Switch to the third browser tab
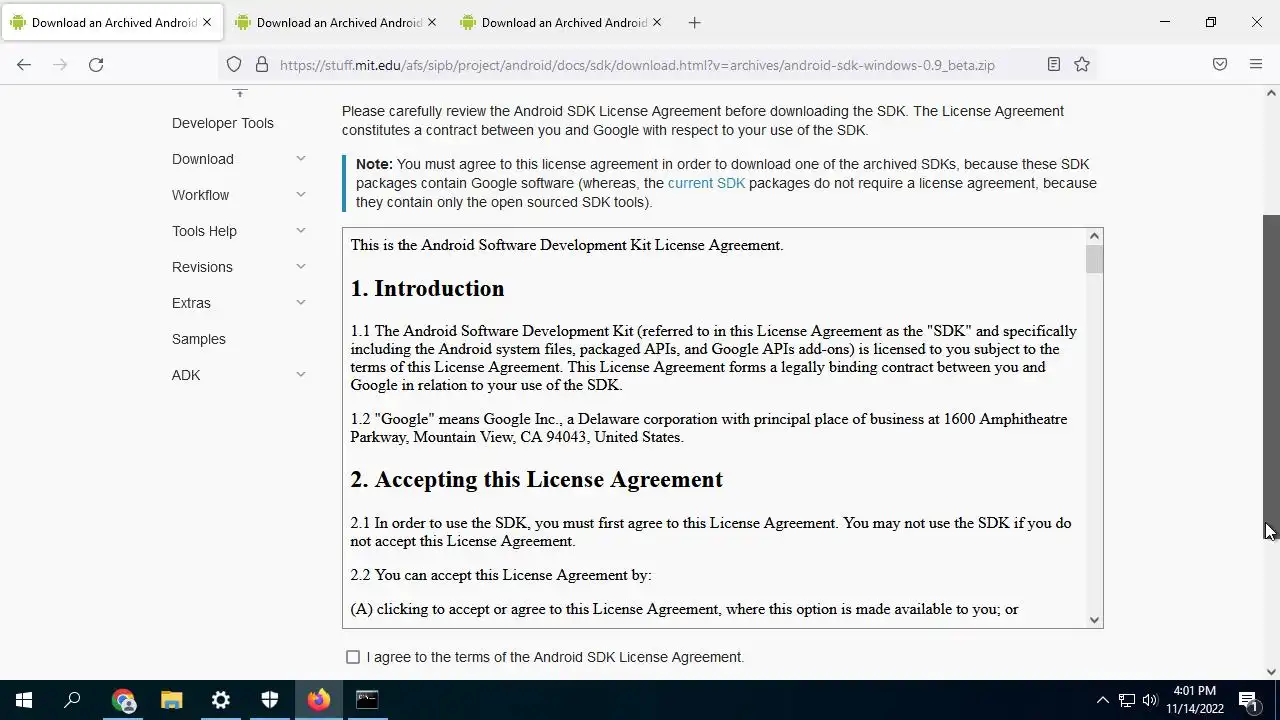This screenshot has width=1280, height=720. click(x=562, y=22)
